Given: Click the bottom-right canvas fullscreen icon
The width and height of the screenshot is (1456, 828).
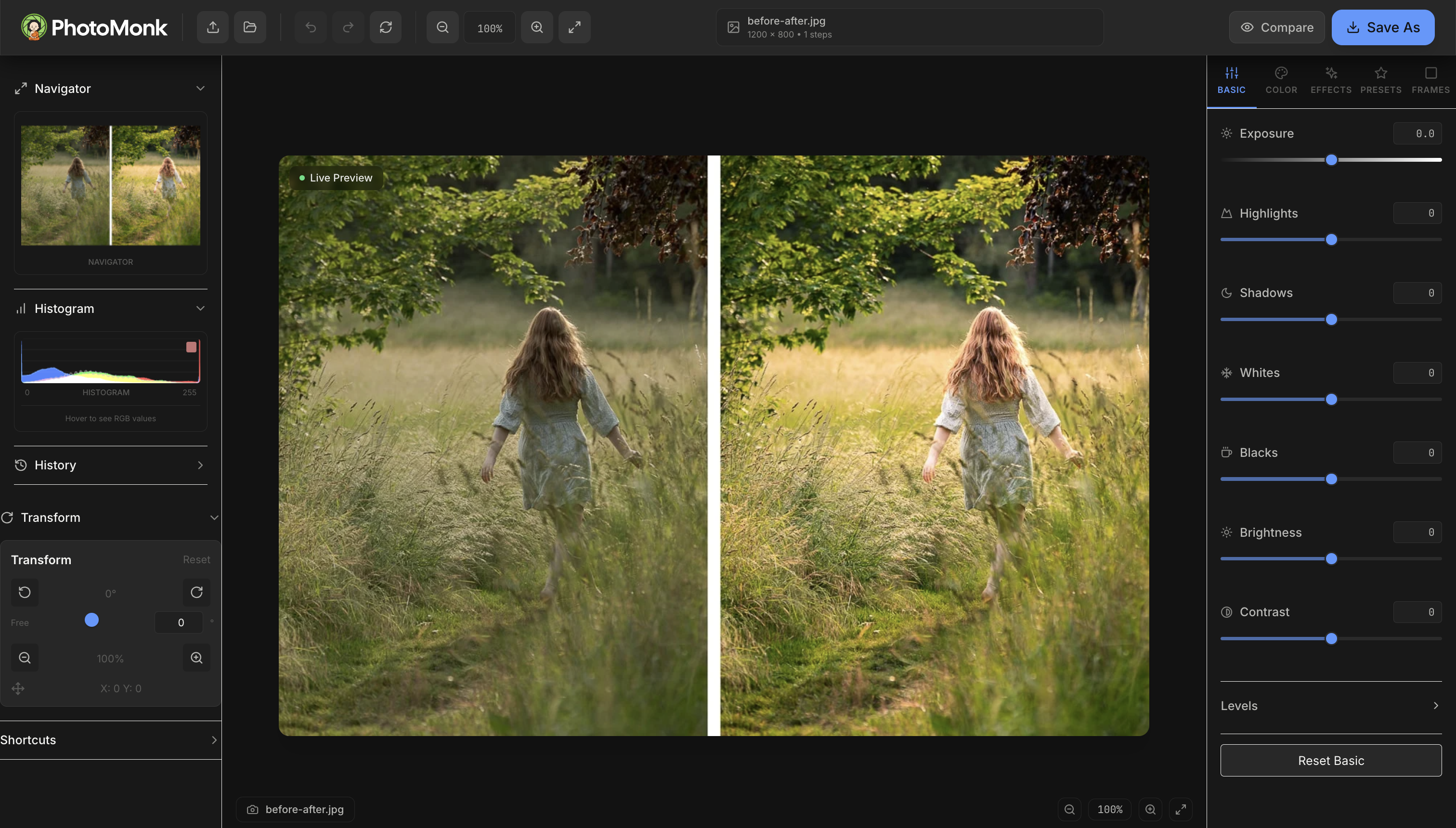Looking at the screenshot, I should point(1181,809).
